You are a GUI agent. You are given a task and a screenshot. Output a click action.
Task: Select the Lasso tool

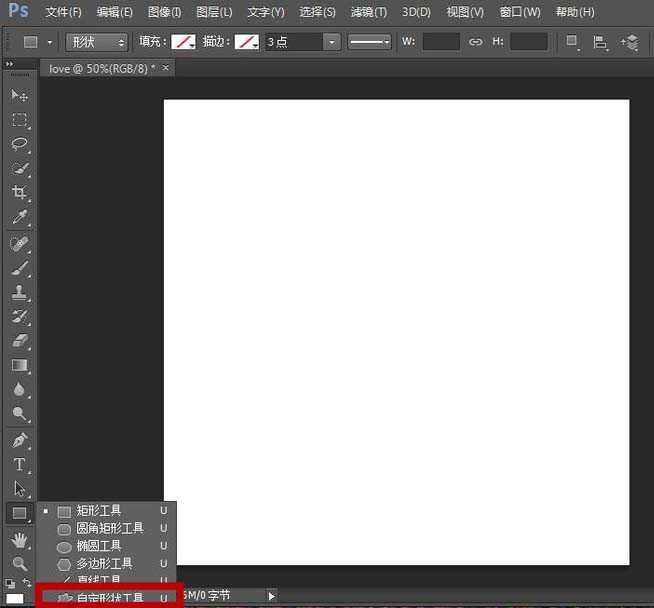click(x=19, y=144)
